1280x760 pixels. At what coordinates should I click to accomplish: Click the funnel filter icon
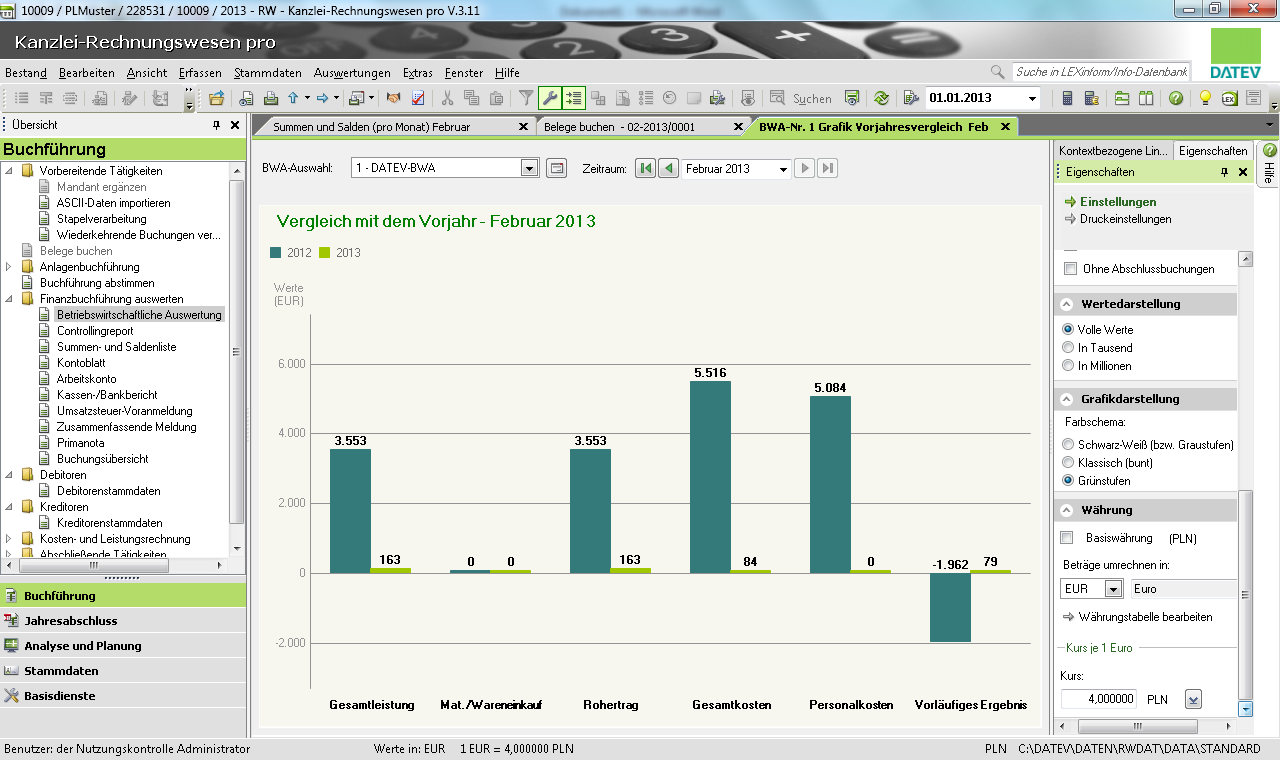click(525, 98)
